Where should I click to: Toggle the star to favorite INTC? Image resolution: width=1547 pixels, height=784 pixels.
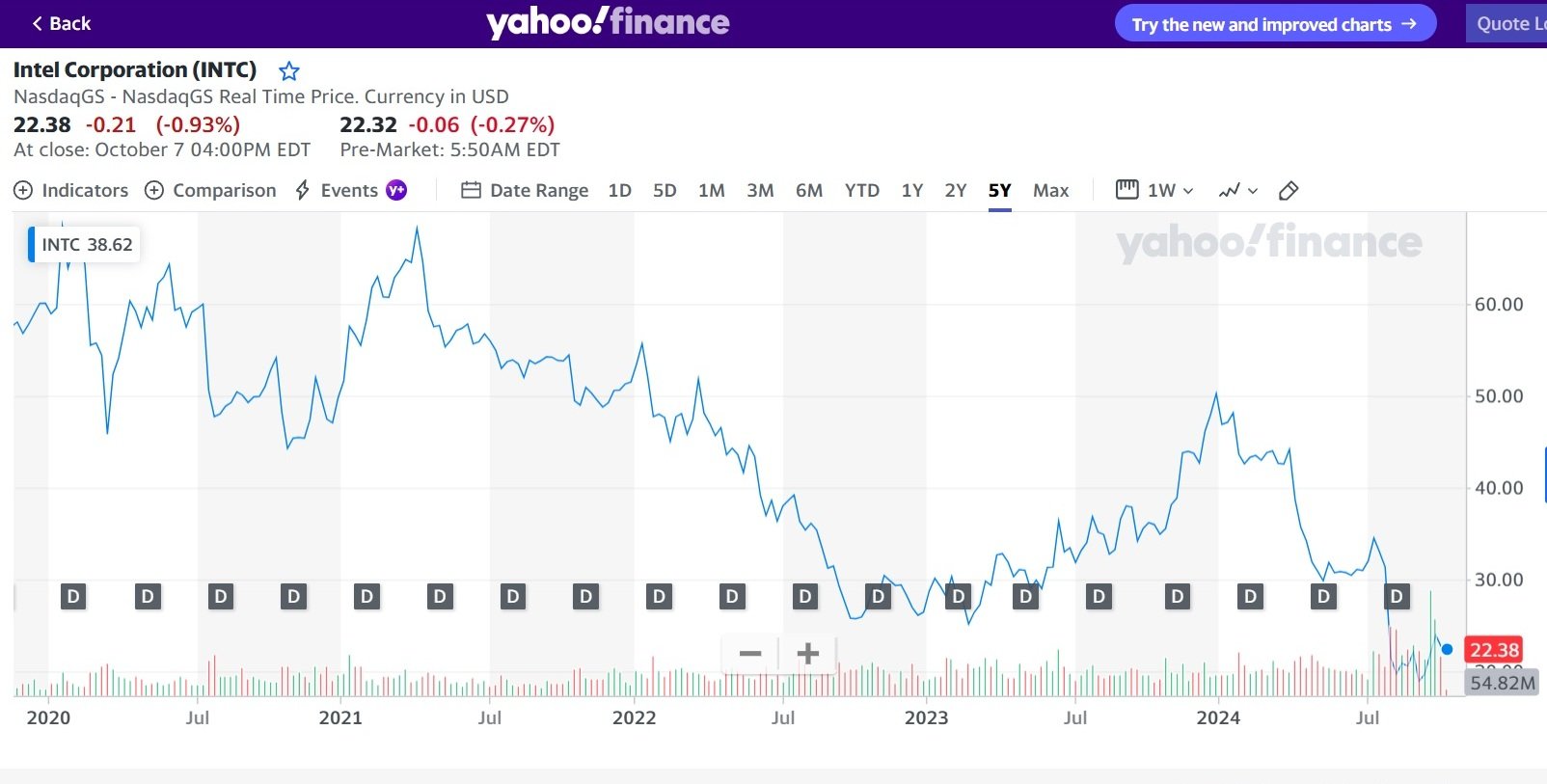[288, 70]
